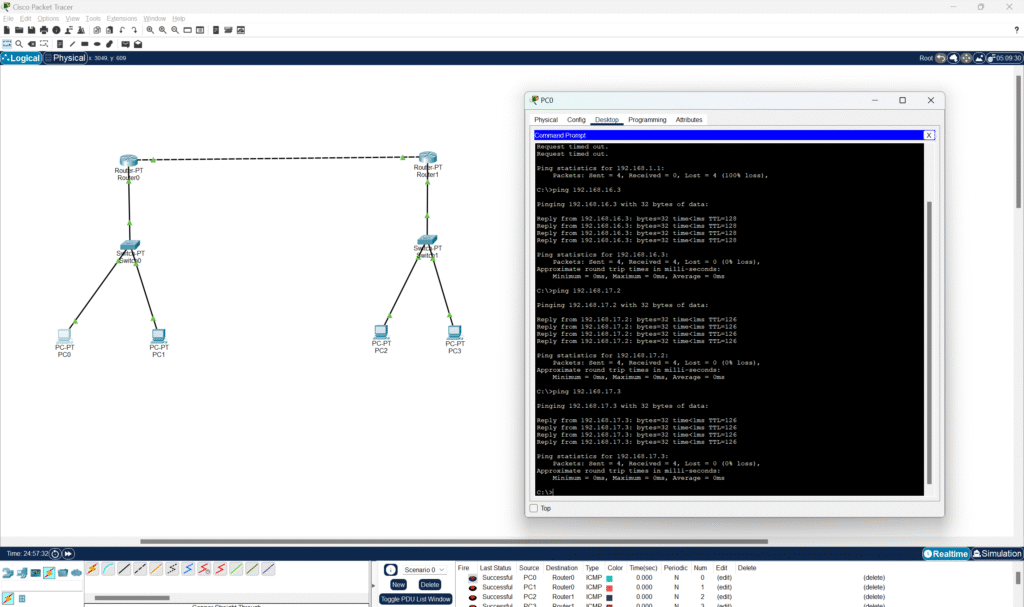Redo using the toolbar redo arrow

(x=135, y=30)
